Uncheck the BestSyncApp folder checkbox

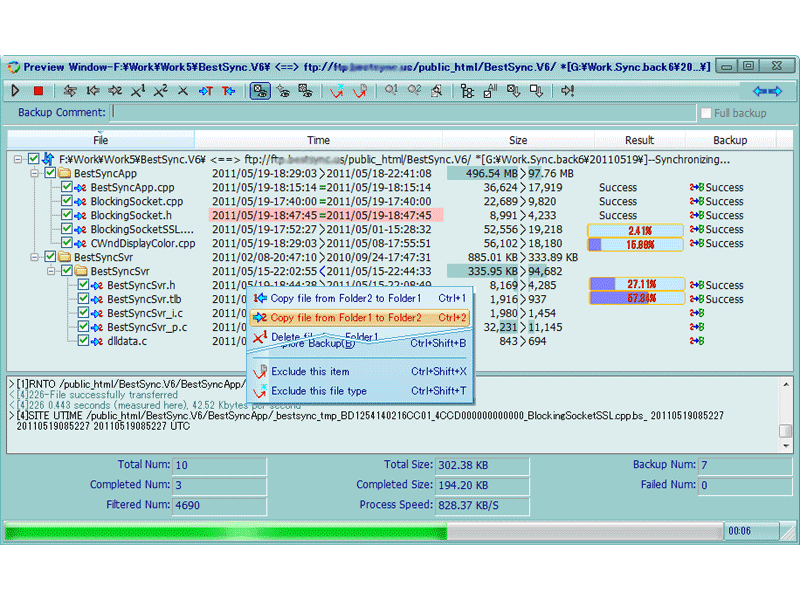(x=50, y=173)
